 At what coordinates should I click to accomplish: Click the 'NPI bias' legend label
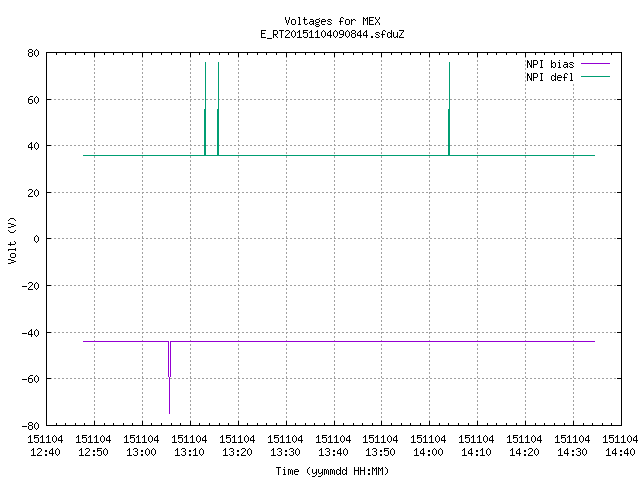550,64
